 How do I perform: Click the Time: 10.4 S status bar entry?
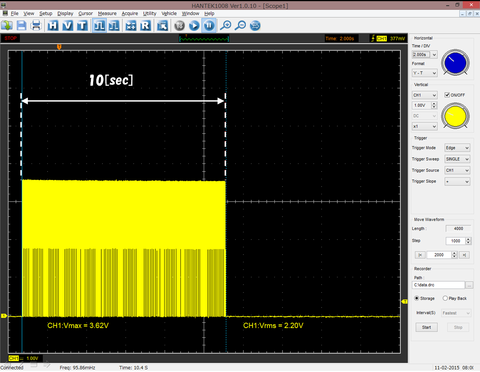(133, 368)
